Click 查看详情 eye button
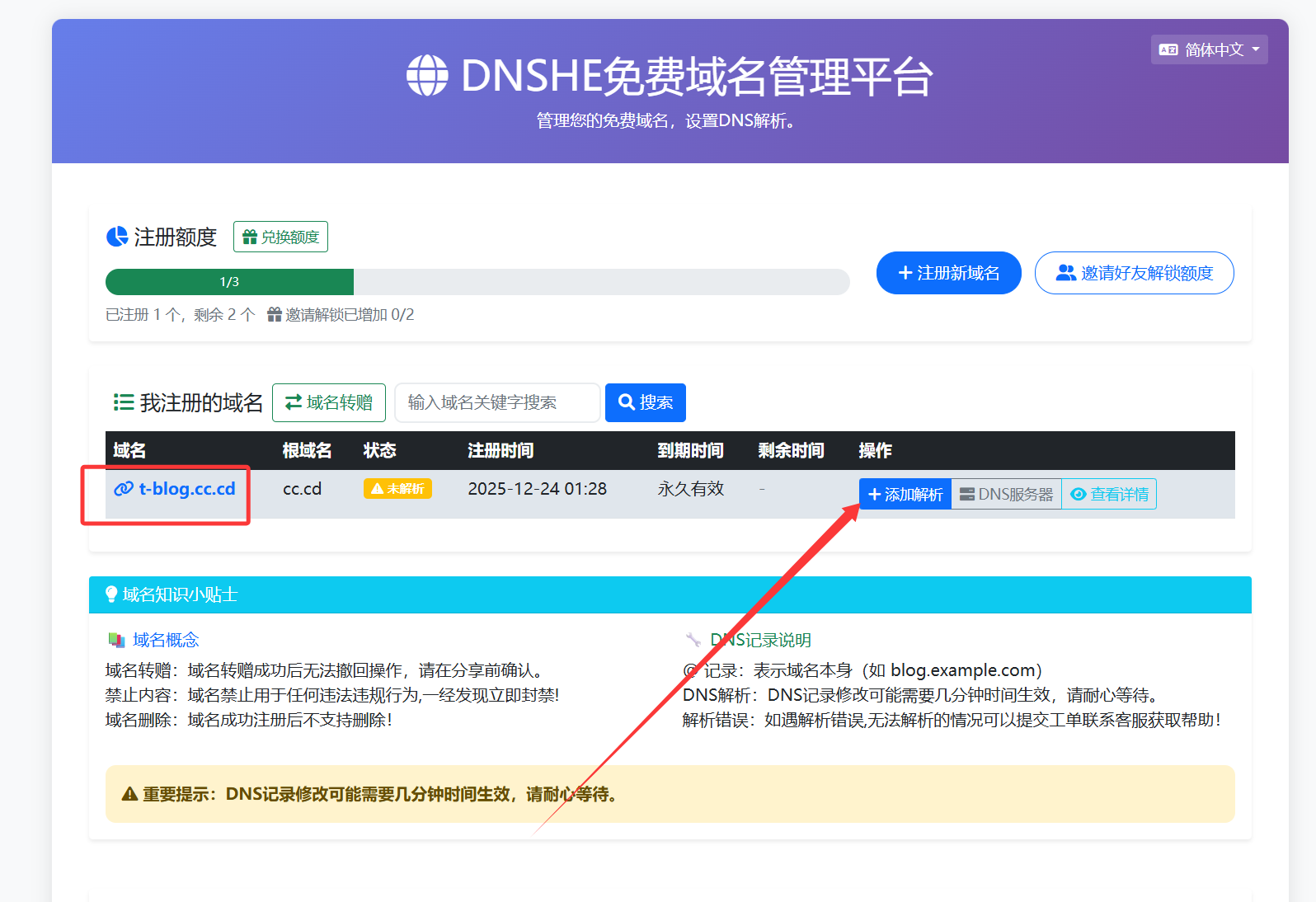The height and width of the screenshot is (902, 1316). [x=1109, y=494]
